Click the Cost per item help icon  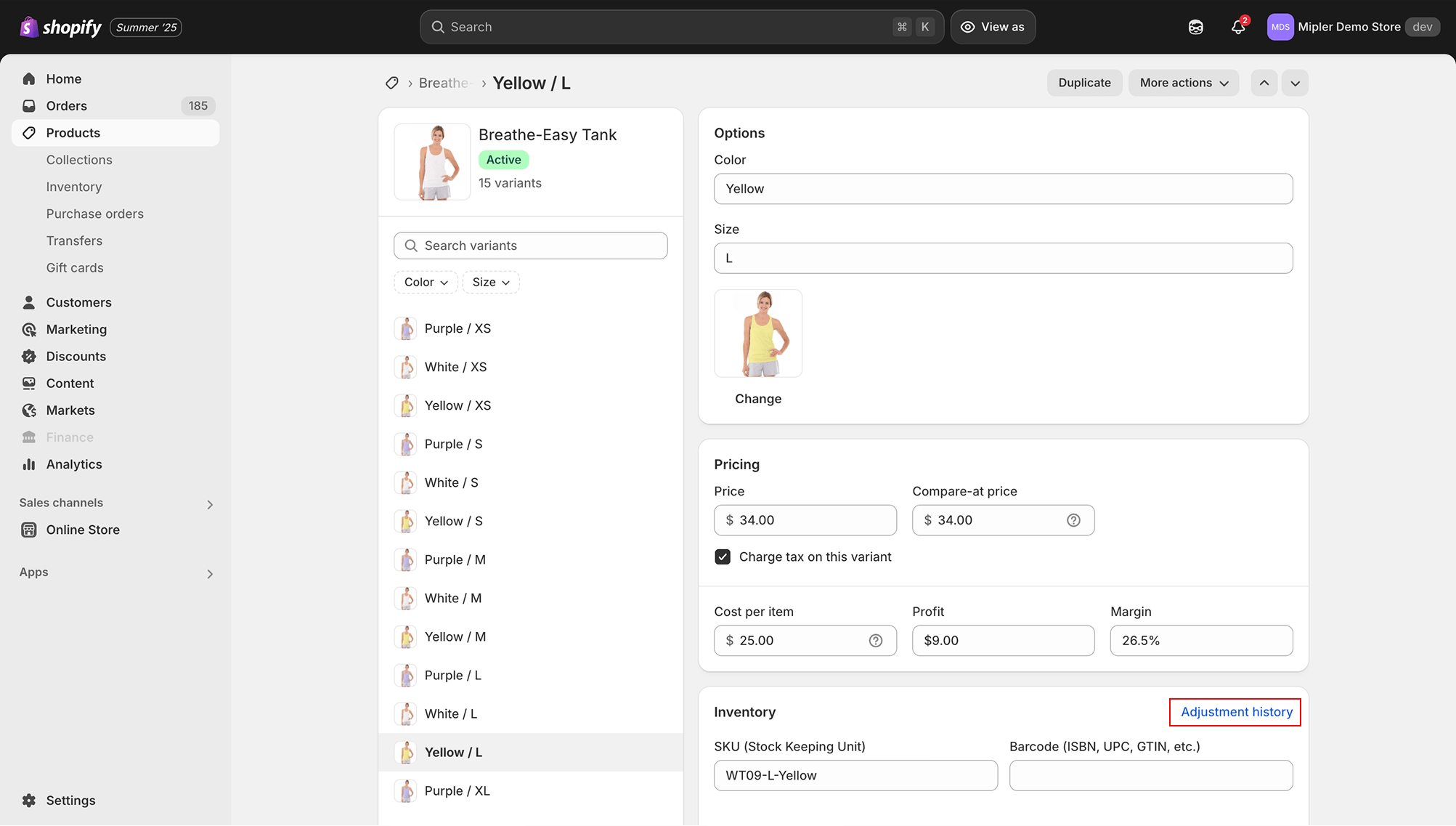pos(876,641)
